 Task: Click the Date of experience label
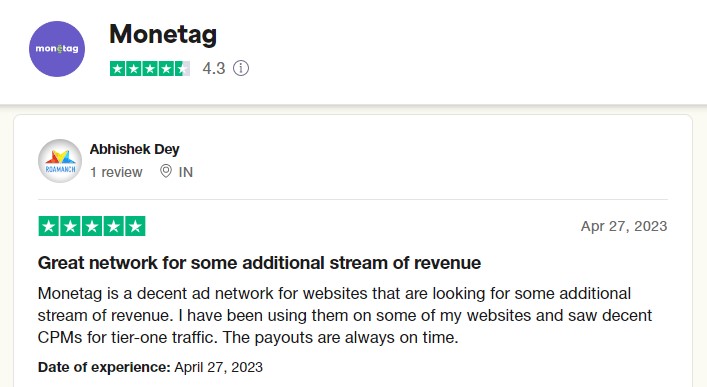[x=104, y=367]
